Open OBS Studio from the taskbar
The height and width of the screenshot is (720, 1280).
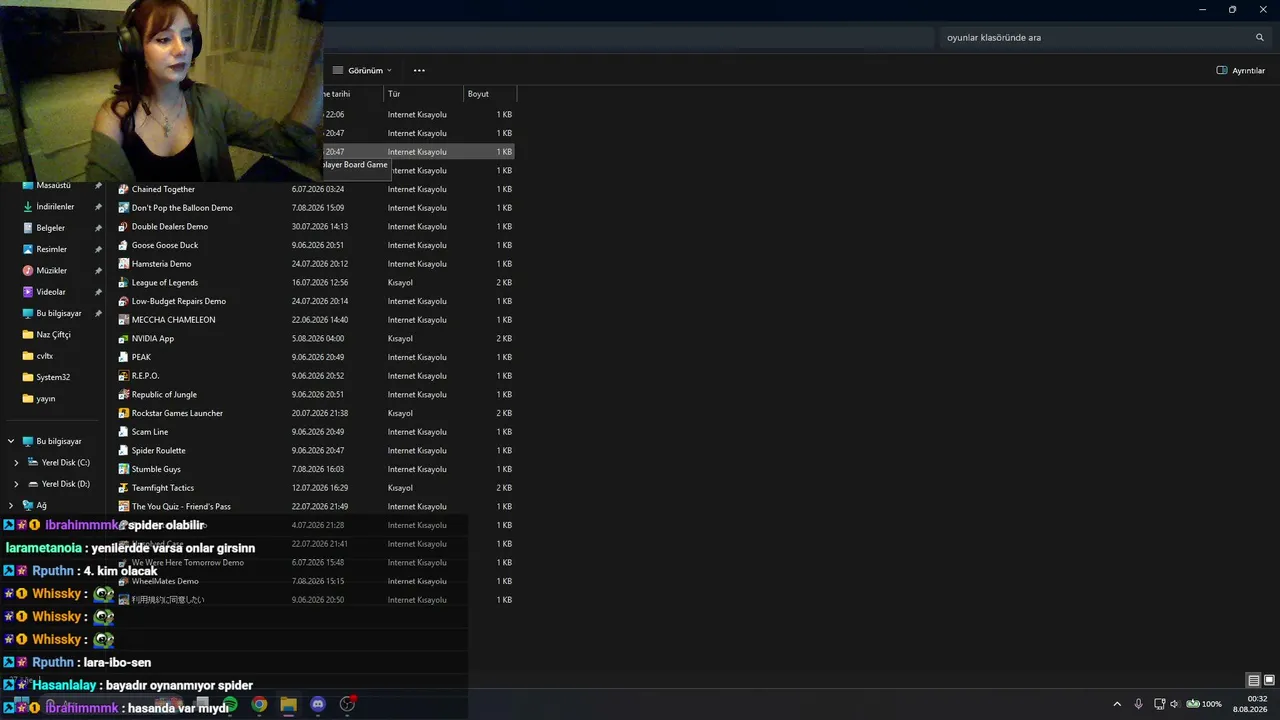point(347,704)
